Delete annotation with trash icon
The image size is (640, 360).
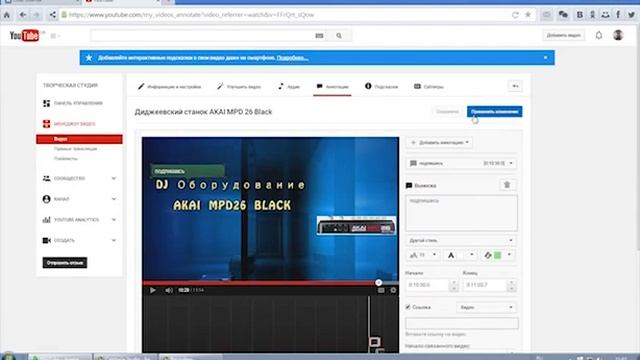click(507, 185)
